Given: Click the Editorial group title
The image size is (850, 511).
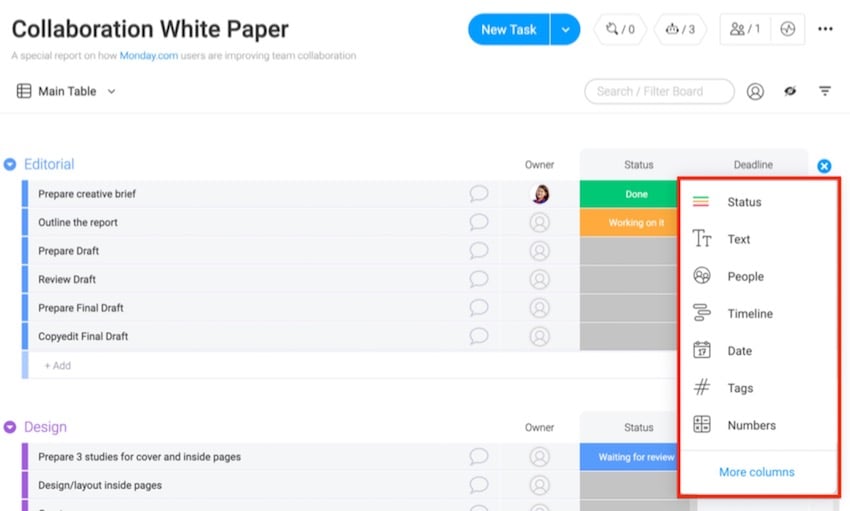Looking at the screenshot, I should pyautogui.click(x=49, y=164).
